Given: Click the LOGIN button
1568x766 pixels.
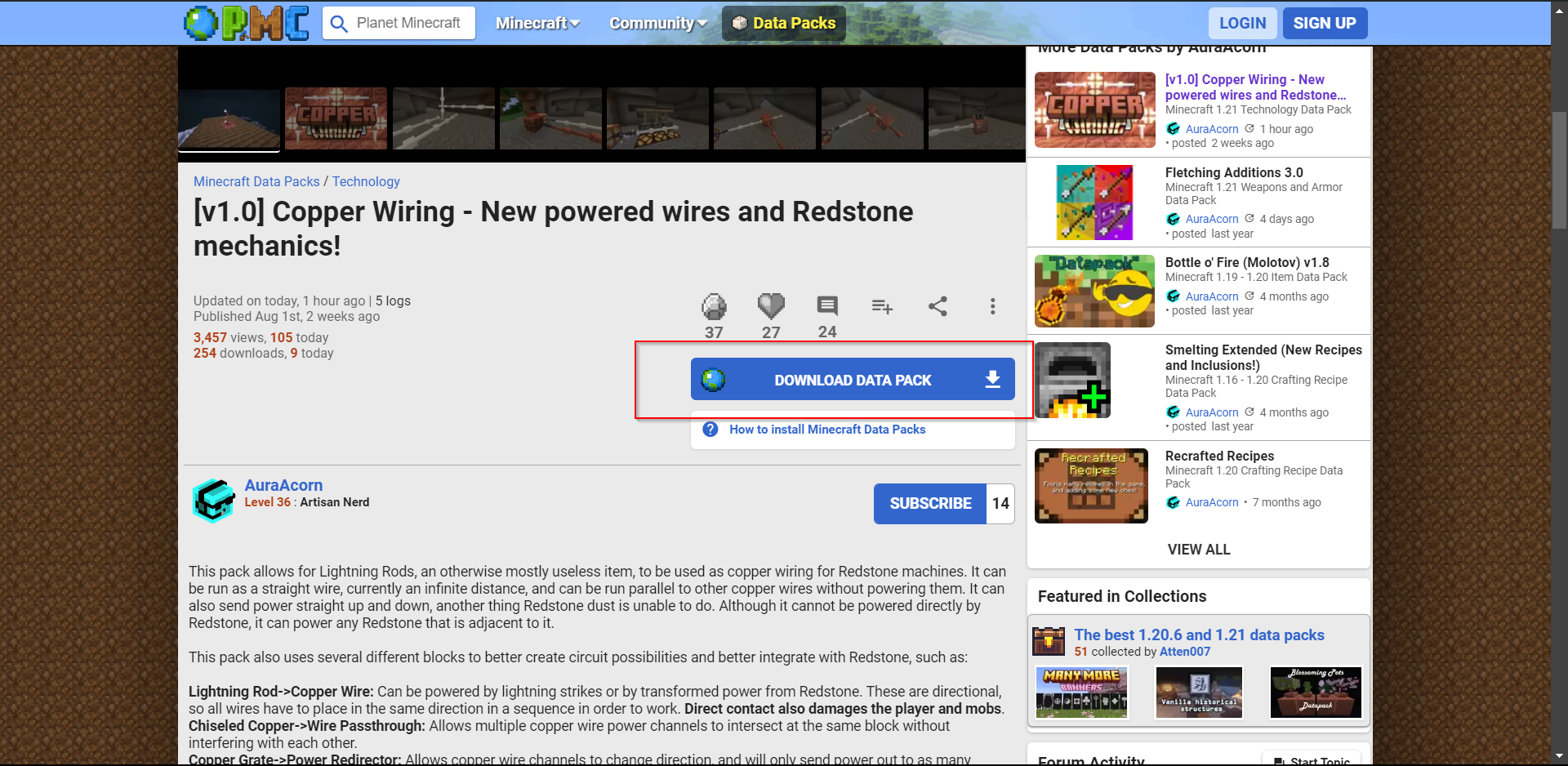Looking at the screenshot, I should point(1242,23).
